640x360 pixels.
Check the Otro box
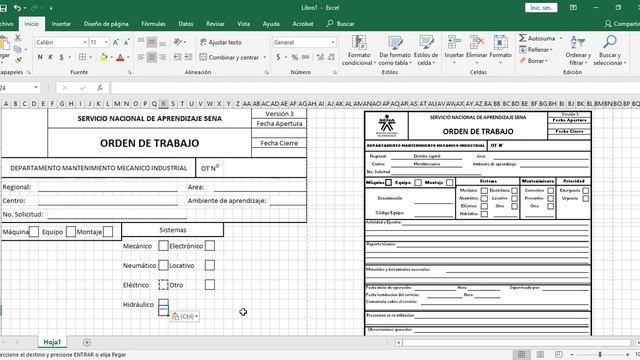tap(210, 284)
